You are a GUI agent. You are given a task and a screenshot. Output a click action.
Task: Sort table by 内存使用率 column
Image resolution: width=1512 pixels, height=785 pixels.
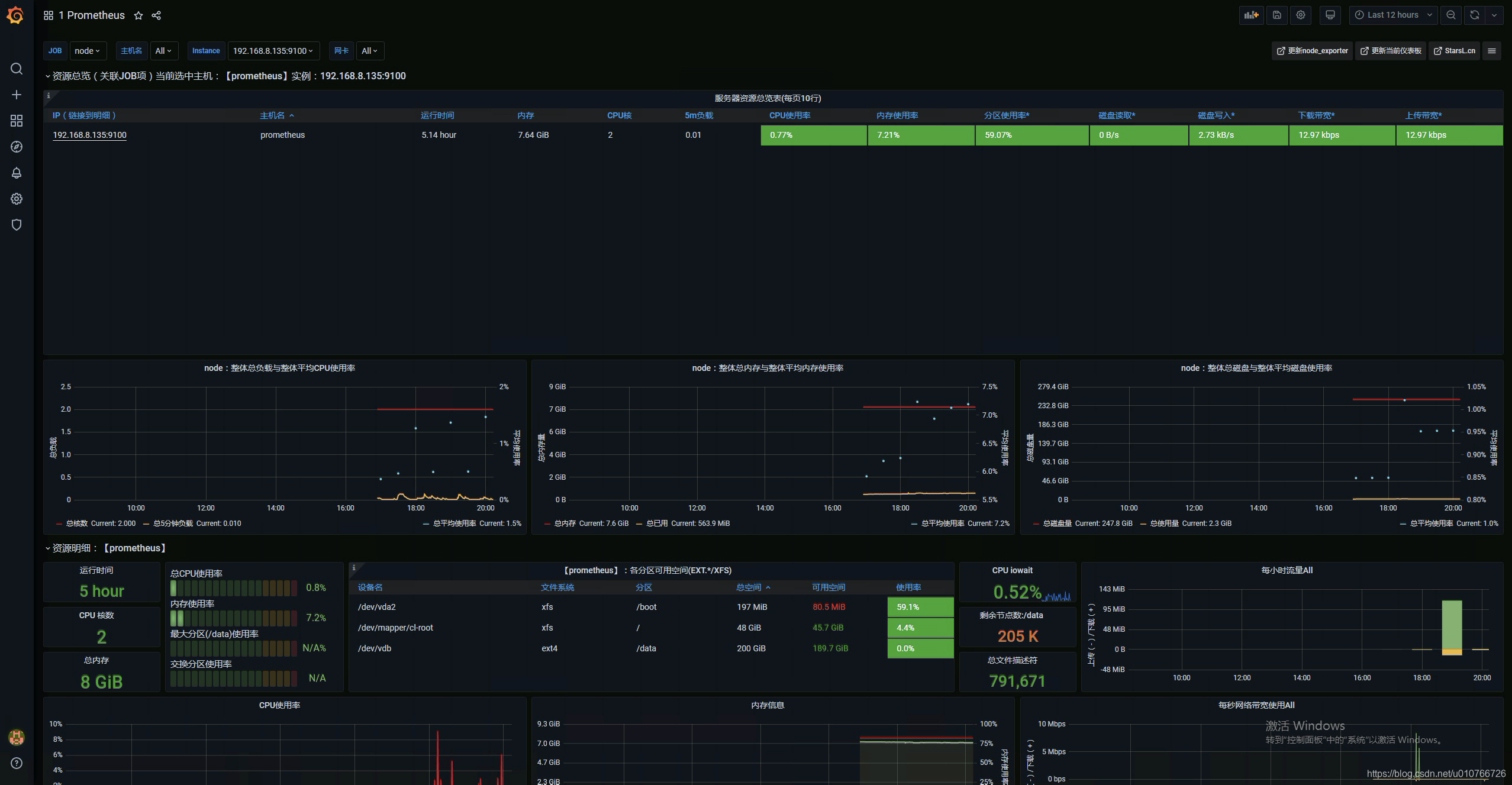click(x=897, y=115)
